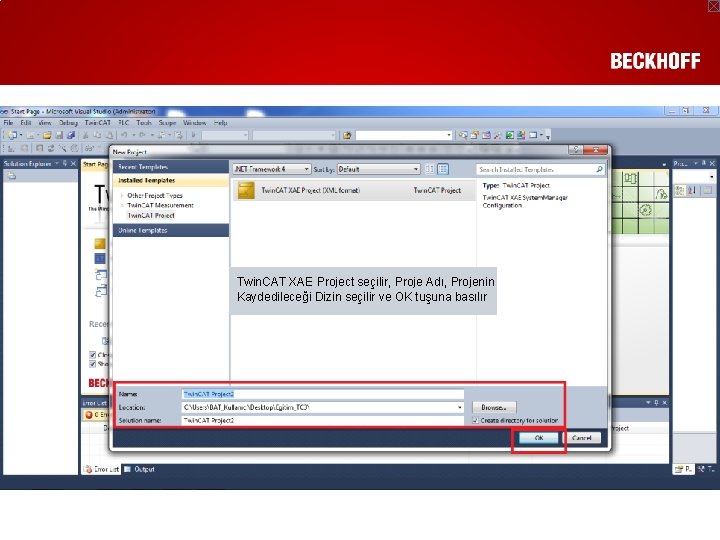Image resolution: width=720 pixels, height=540 pixels.
Task: Click the Save All toolbar icon
Action: [71, 135]
